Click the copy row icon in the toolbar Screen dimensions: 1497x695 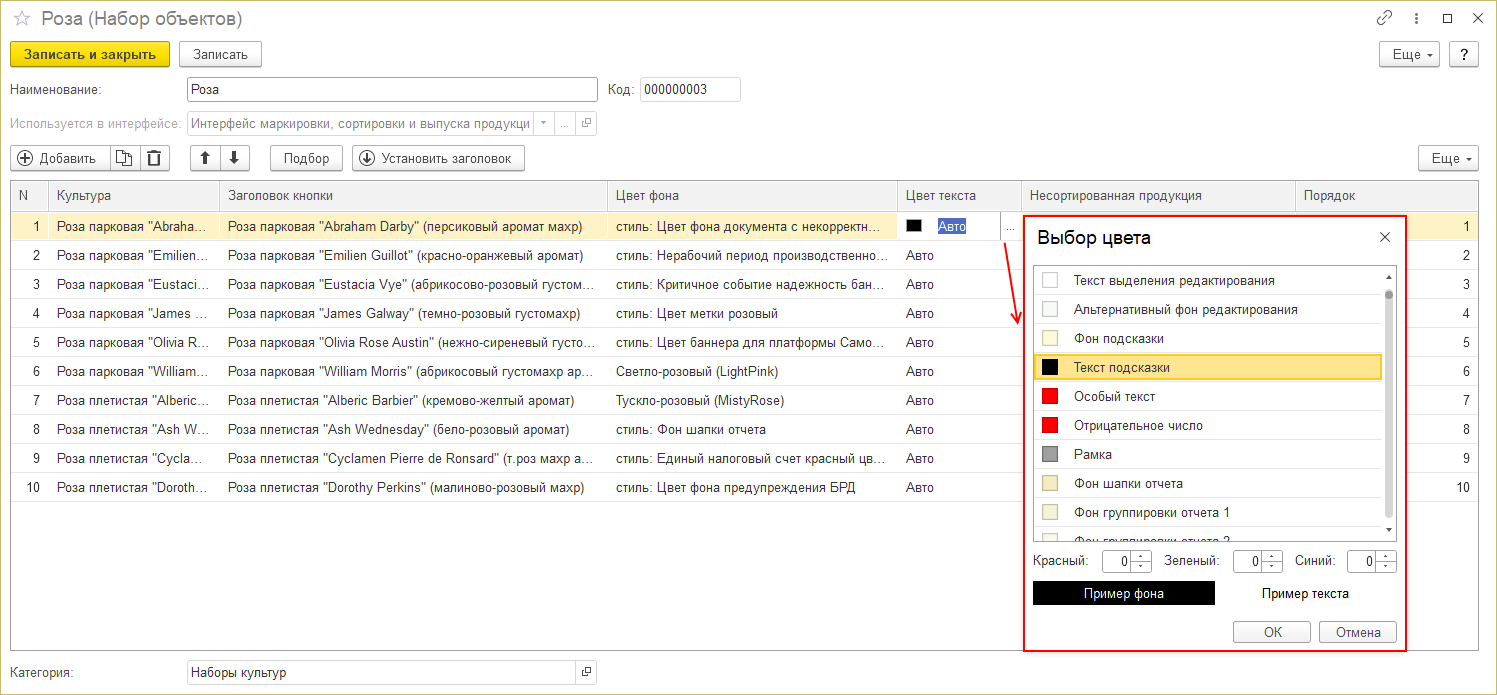point(124,158)
